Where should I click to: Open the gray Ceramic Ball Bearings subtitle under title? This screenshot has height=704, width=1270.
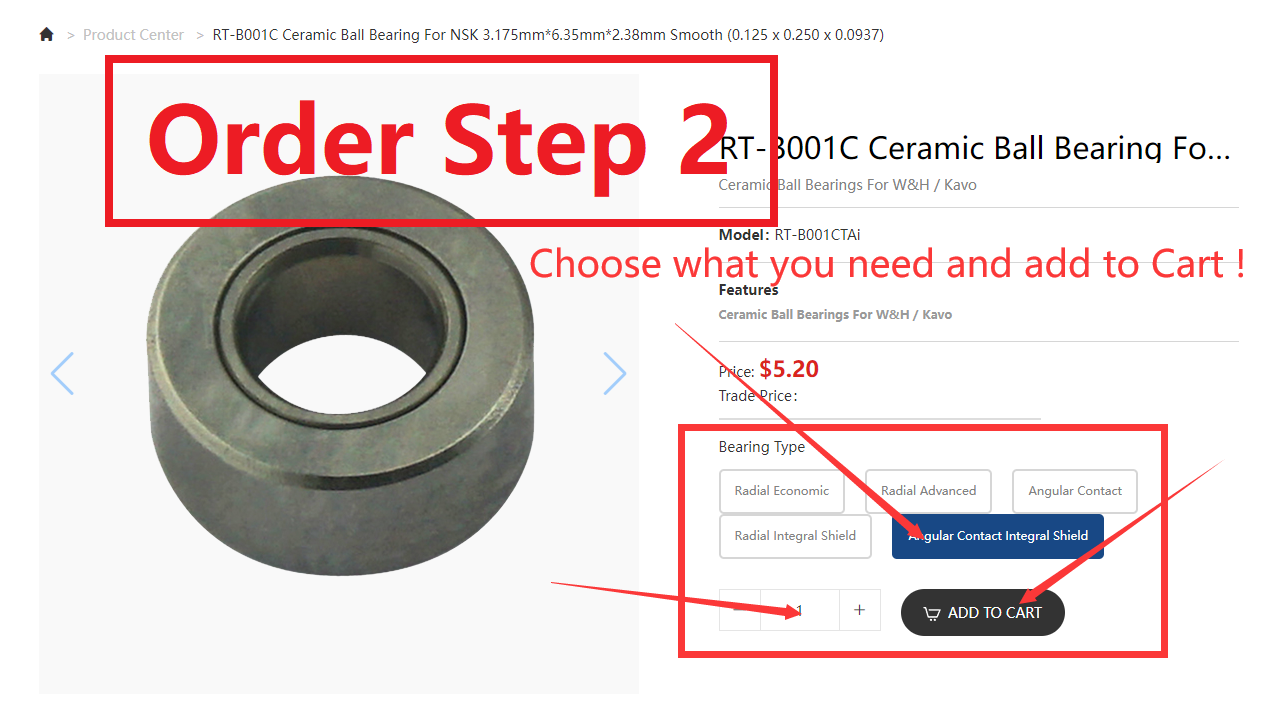pyautogui.click(x=848, y=185)
